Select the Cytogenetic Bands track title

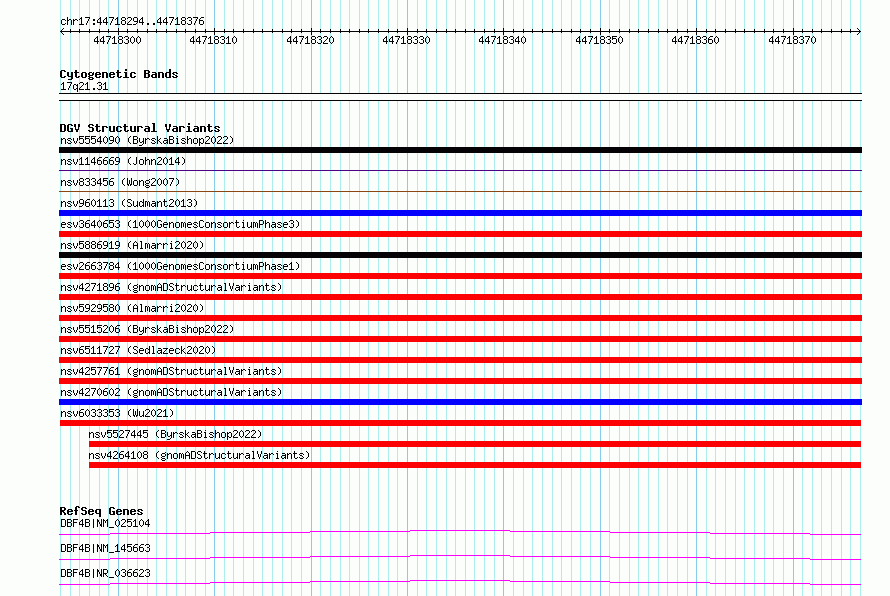click(x=119, y=74)
